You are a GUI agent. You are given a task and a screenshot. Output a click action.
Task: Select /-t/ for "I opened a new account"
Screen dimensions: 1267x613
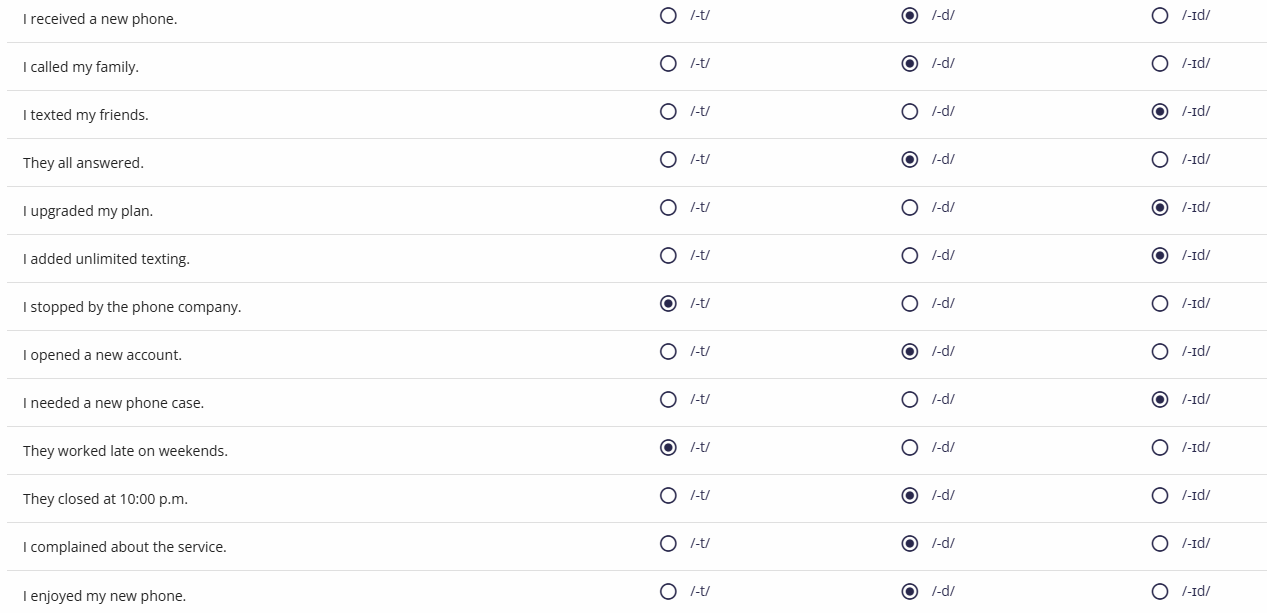coord(668,351)
